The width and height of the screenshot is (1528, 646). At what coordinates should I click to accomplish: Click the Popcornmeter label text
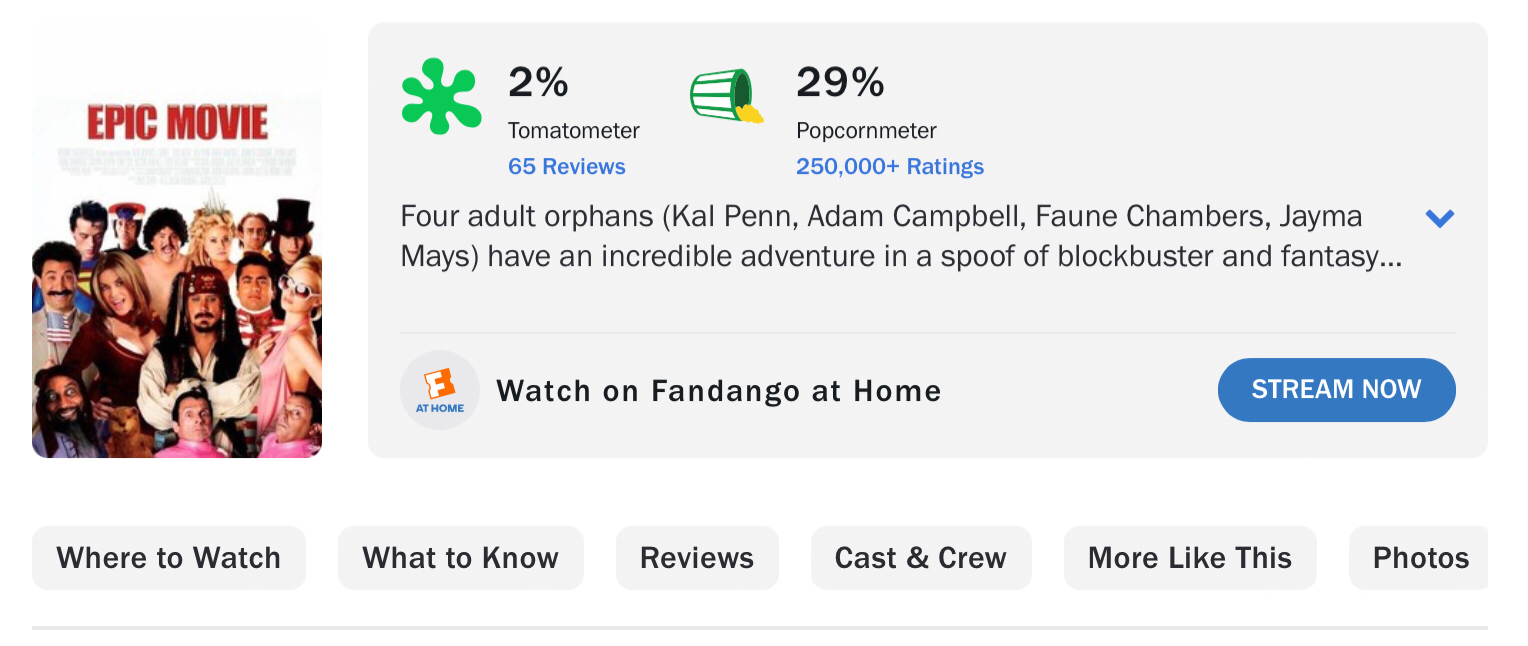click(866, 131)
